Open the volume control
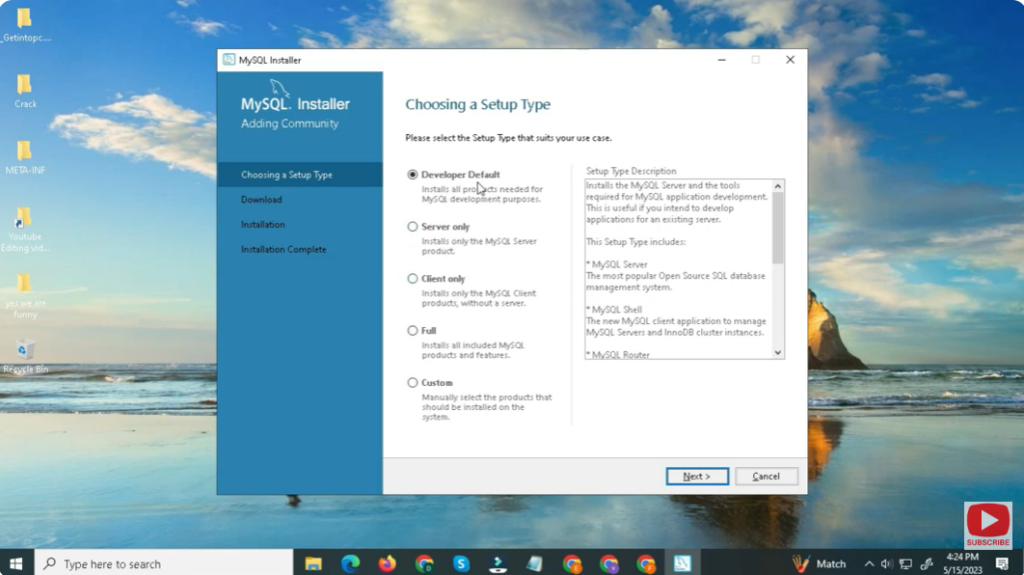 coord(886,564)
